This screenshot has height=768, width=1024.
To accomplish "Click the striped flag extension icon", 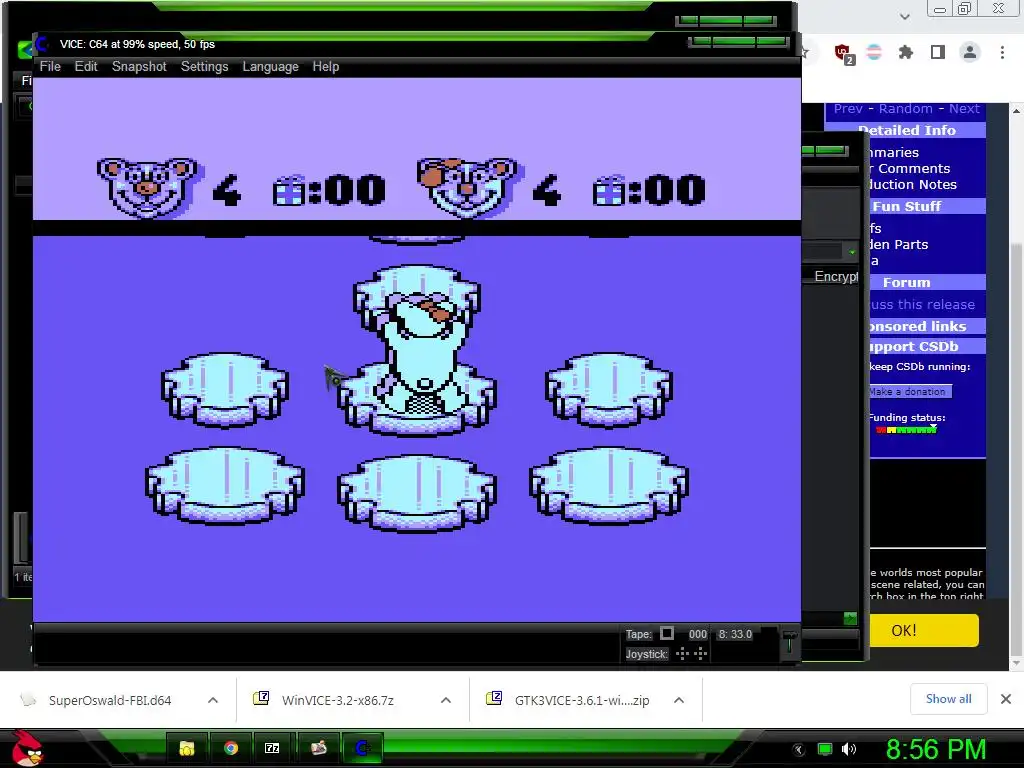I will [x=874, y=52].
